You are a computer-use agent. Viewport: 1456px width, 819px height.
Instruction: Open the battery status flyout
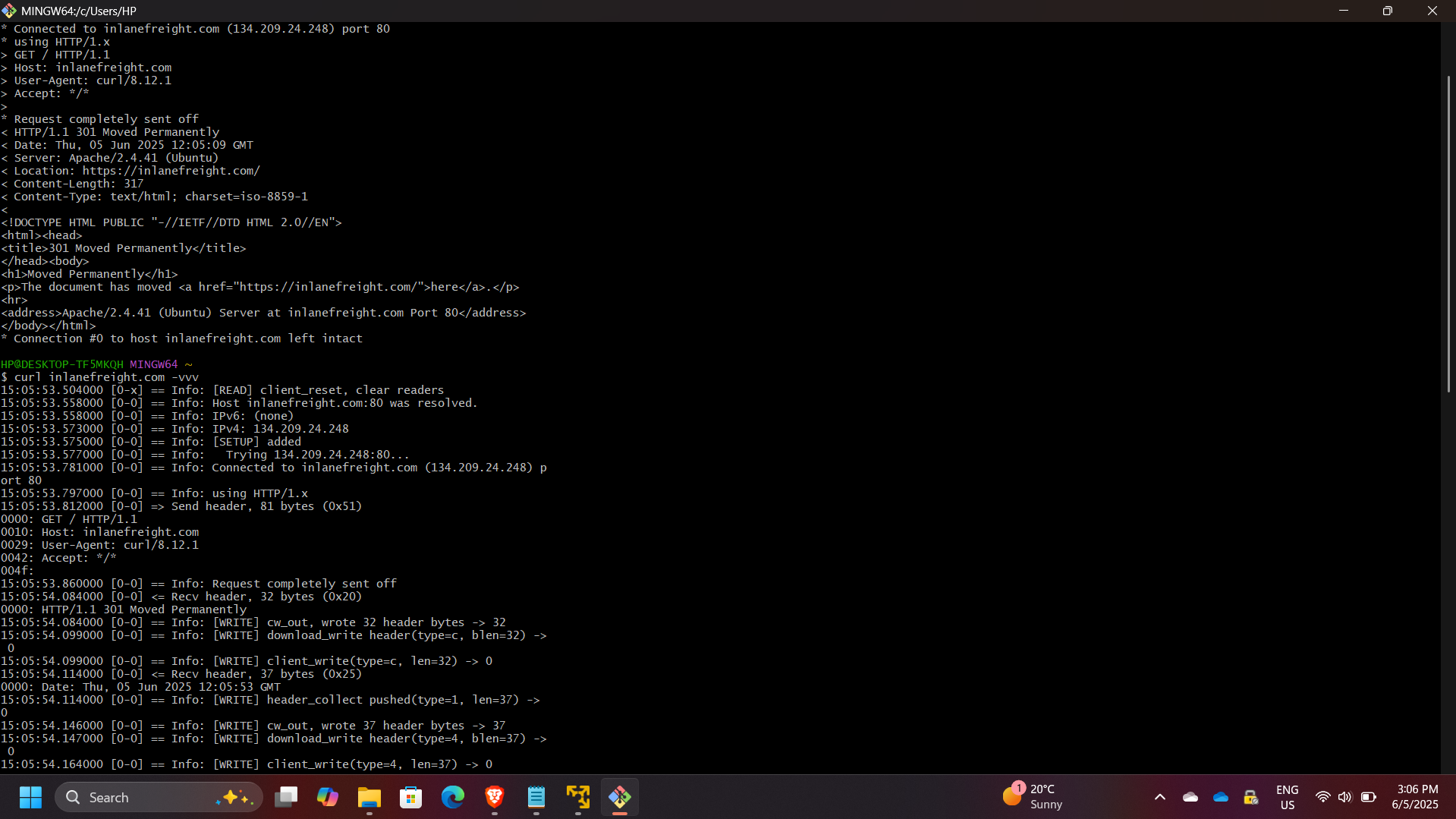pos(1369,798)
